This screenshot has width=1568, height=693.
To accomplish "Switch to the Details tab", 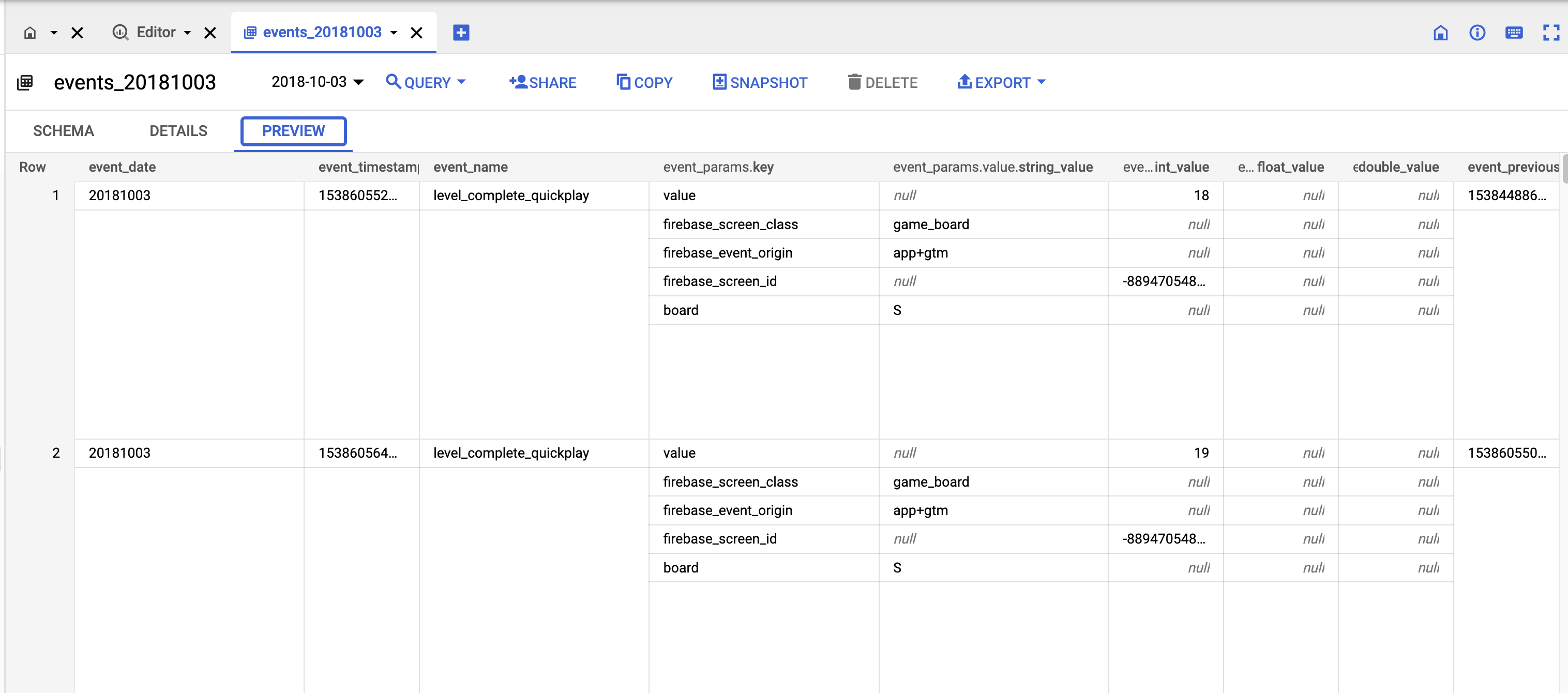I will point(178,131).
